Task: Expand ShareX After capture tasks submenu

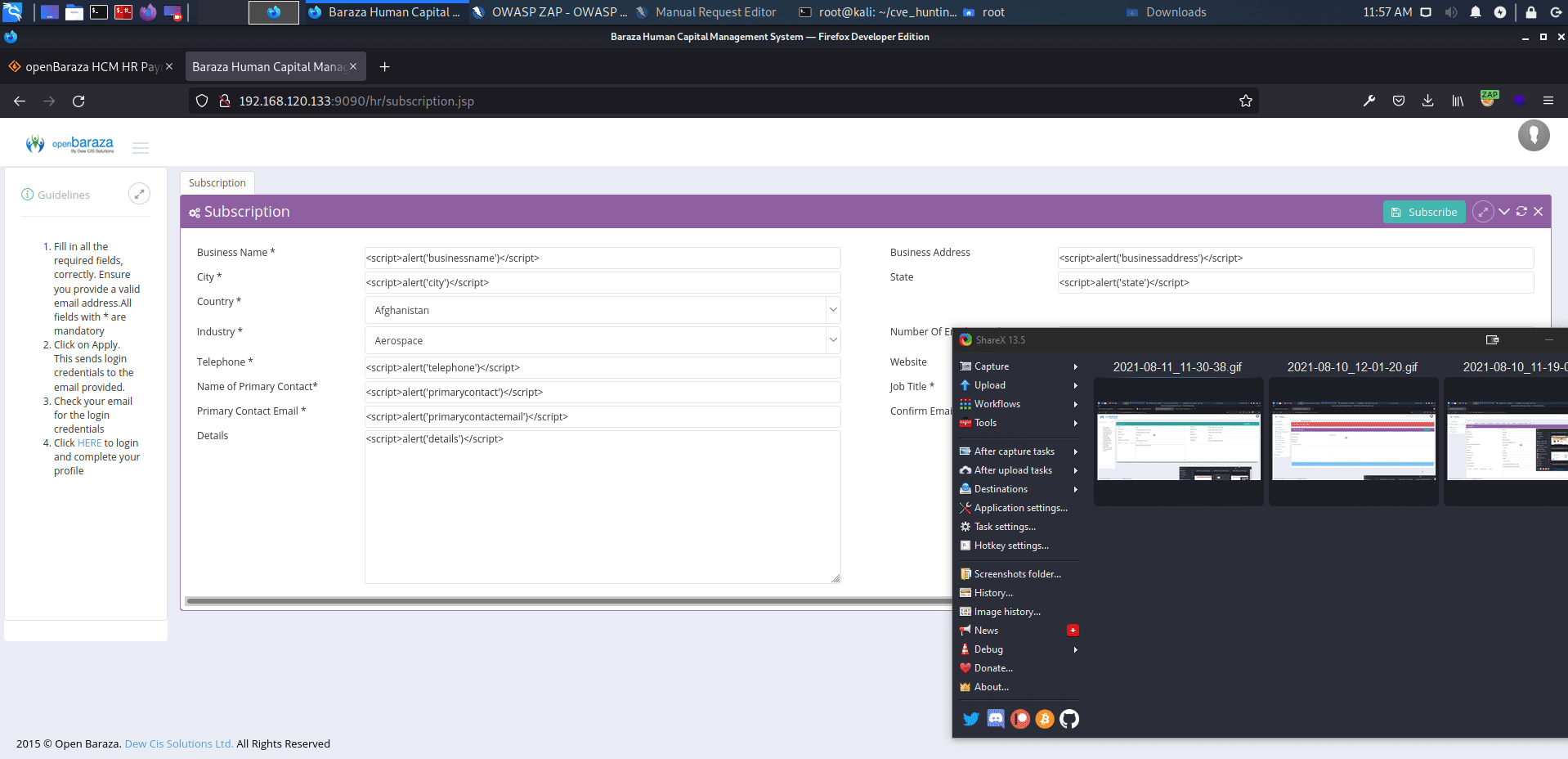Action: pos(1019,451)
